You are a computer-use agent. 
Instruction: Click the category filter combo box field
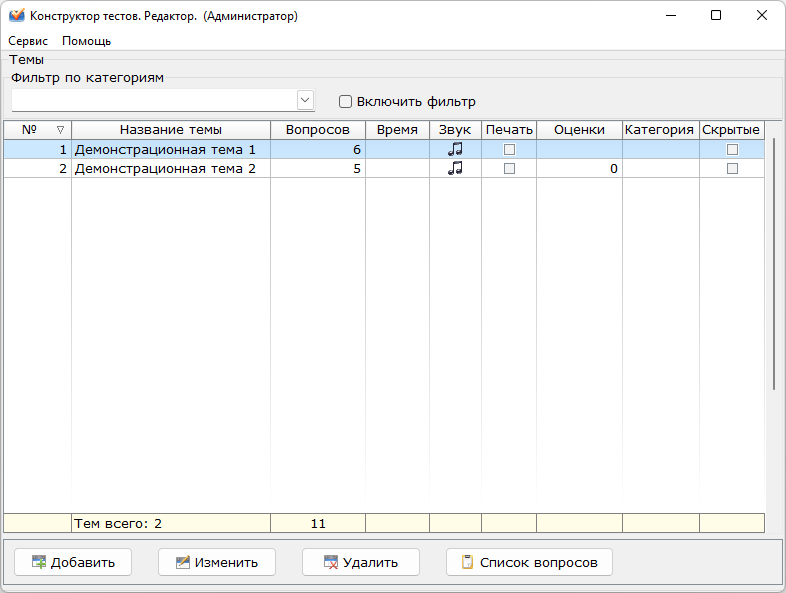coord(154,100)
